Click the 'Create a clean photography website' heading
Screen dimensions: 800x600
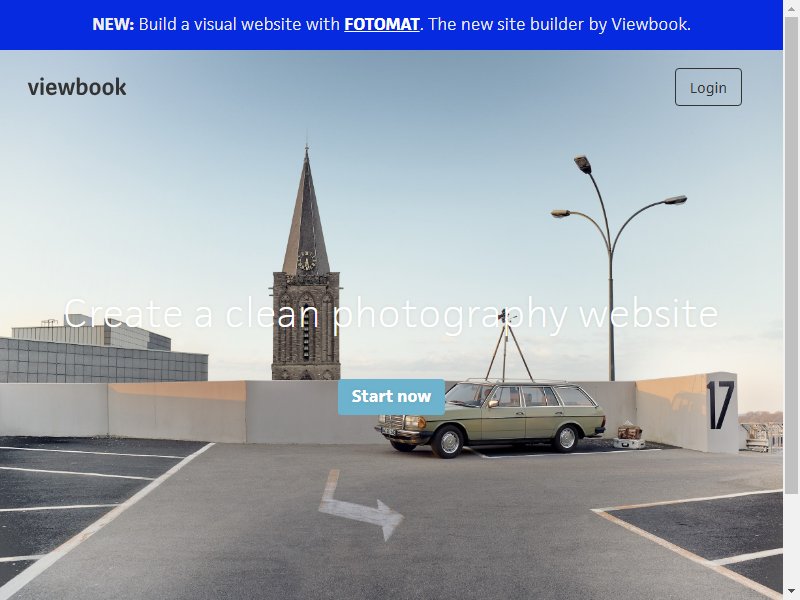point(391,314)
